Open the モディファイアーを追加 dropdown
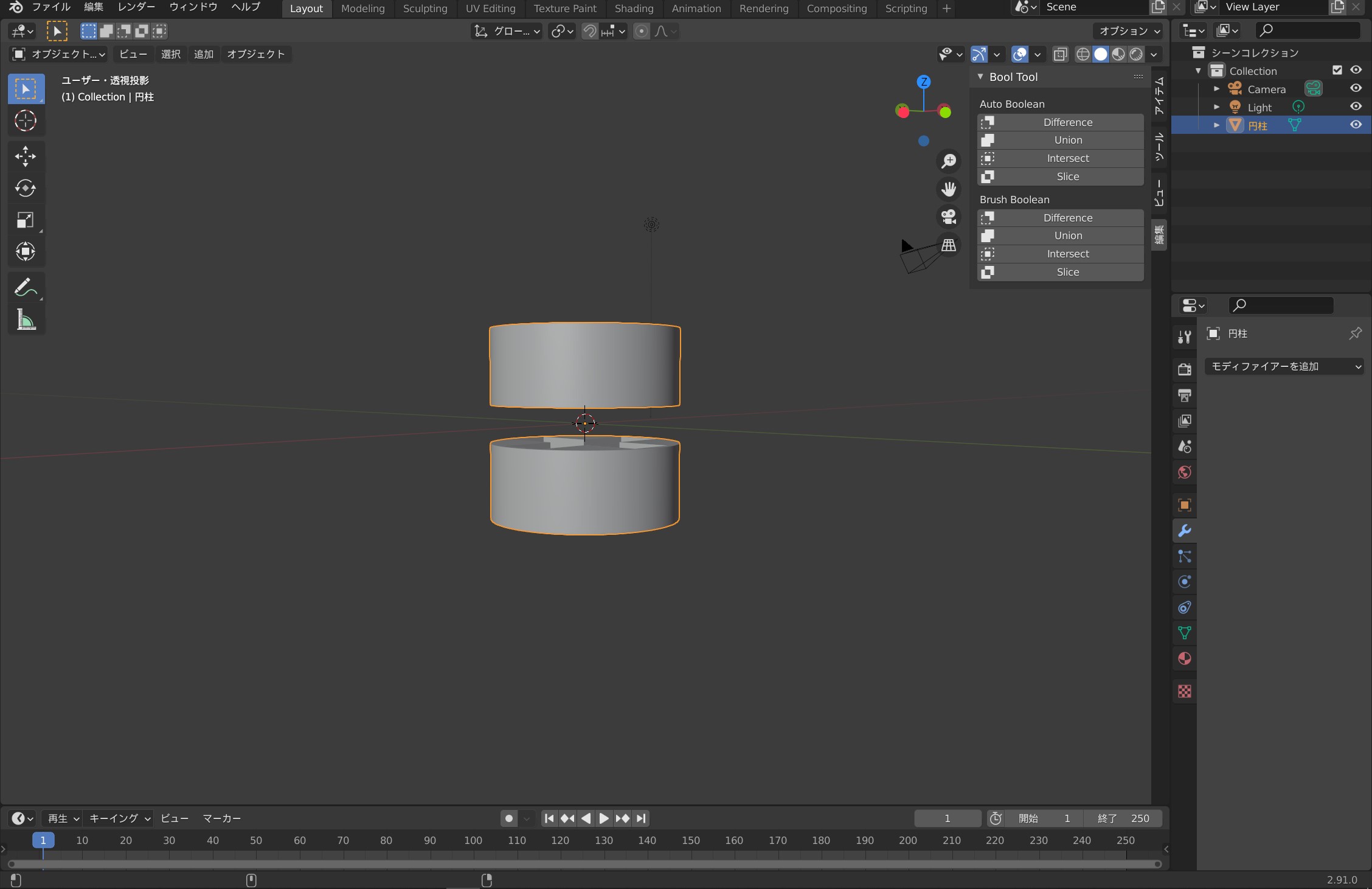Image resolution: width=1372 pixels, height=889 pixels. click(x=1284, y=366)
